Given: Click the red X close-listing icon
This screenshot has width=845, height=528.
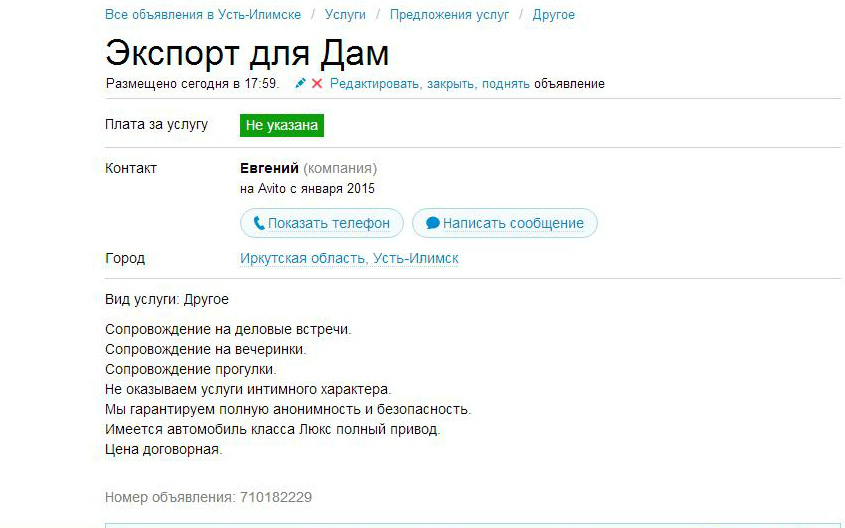Looking at the screenshot, I should tap(317, 84).
